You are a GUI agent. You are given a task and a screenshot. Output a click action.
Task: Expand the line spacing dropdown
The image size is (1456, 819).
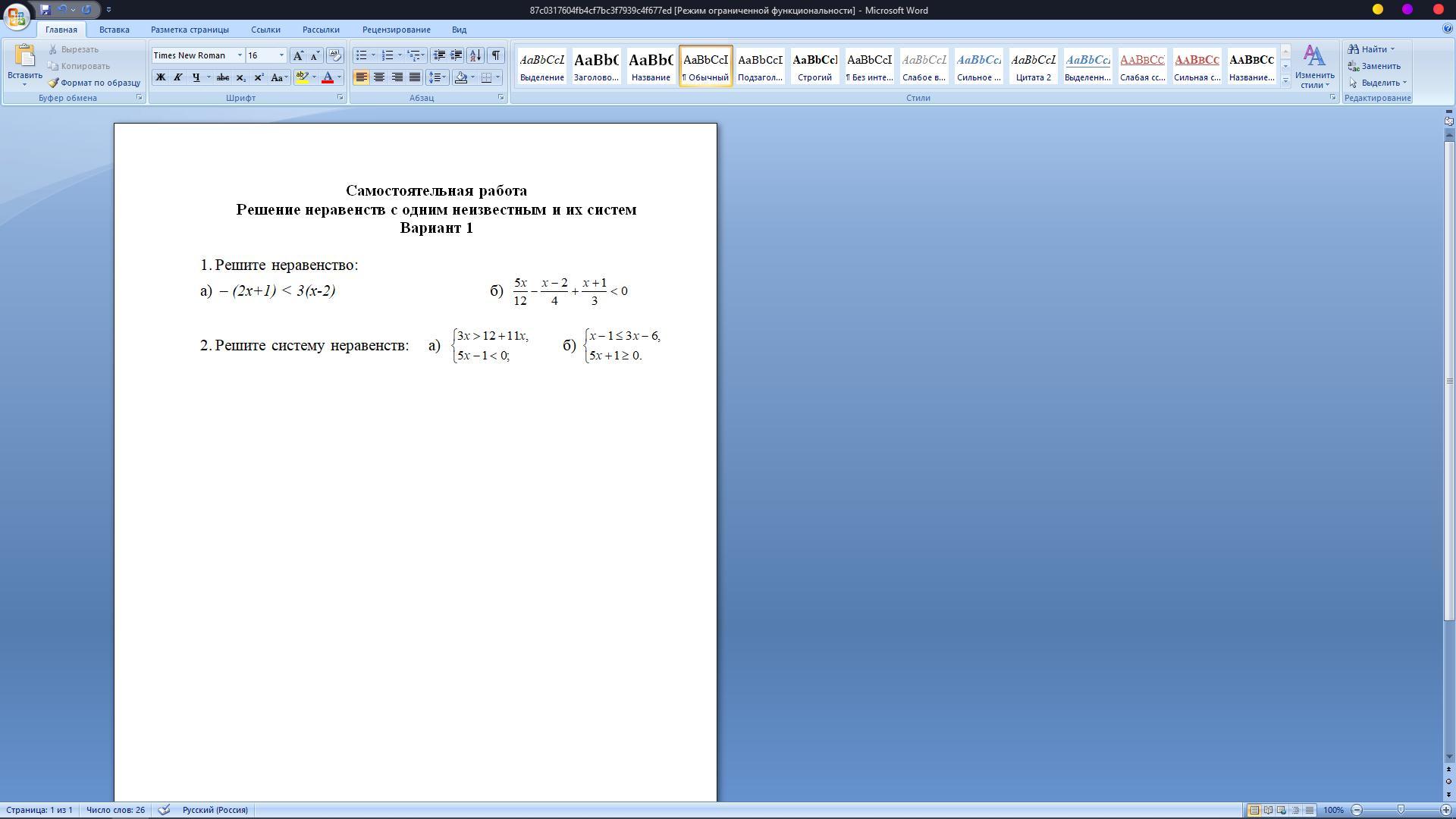click(445, 77)
